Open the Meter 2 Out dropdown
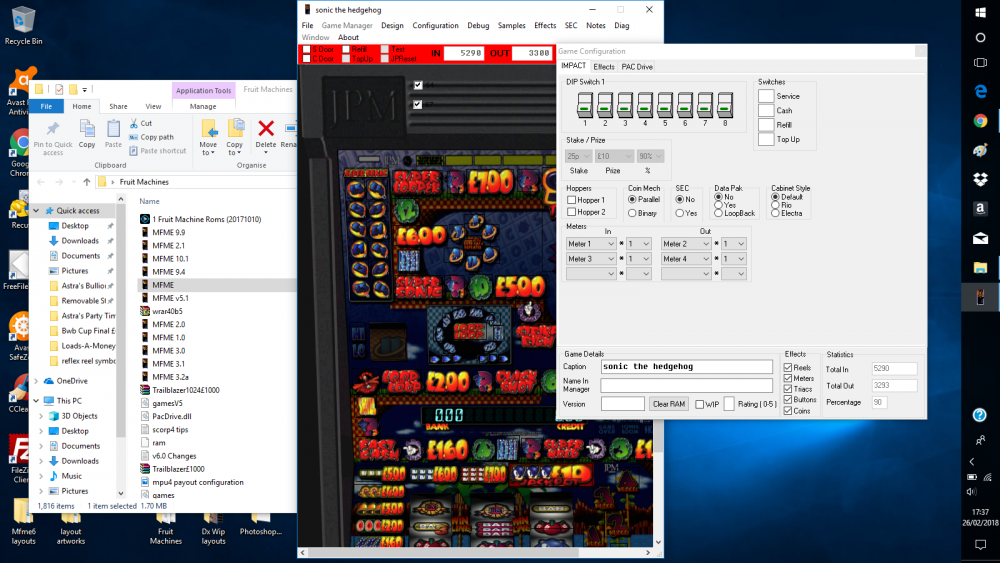 [686, 244]
